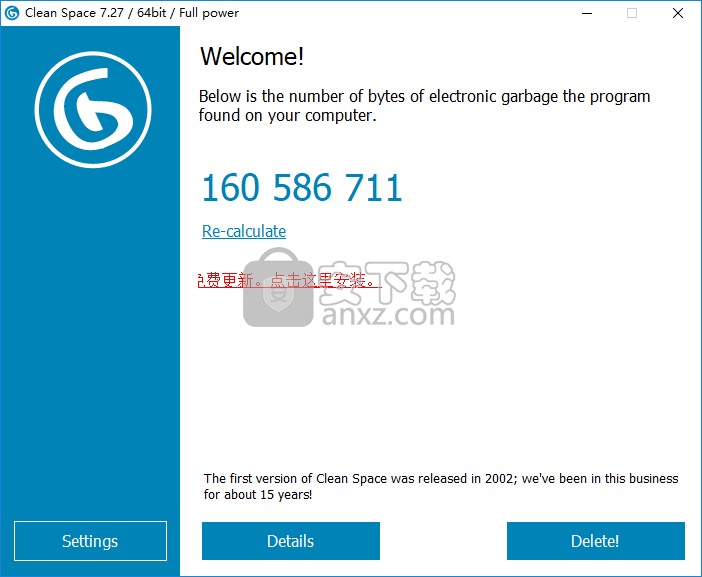702x577 pixels.
Task: Click the Welcome! heading
Action: coord(252,56)
